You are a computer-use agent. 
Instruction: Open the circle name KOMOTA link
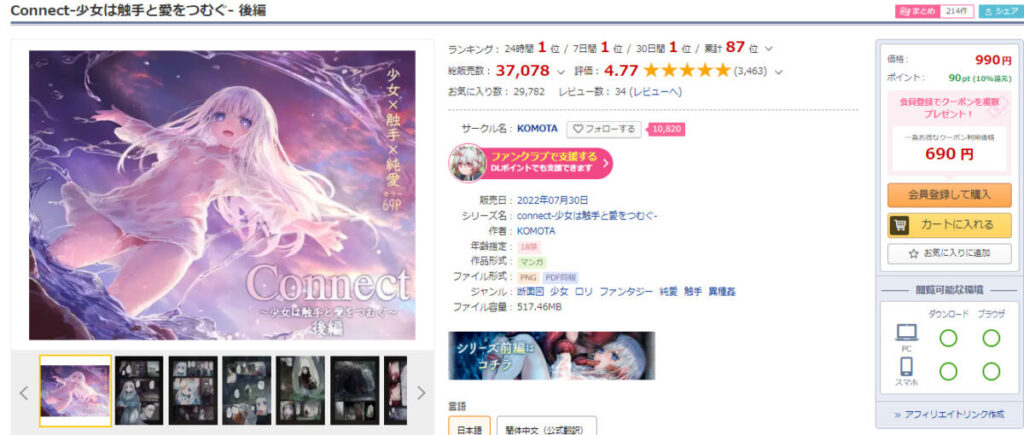pos(537,129)
